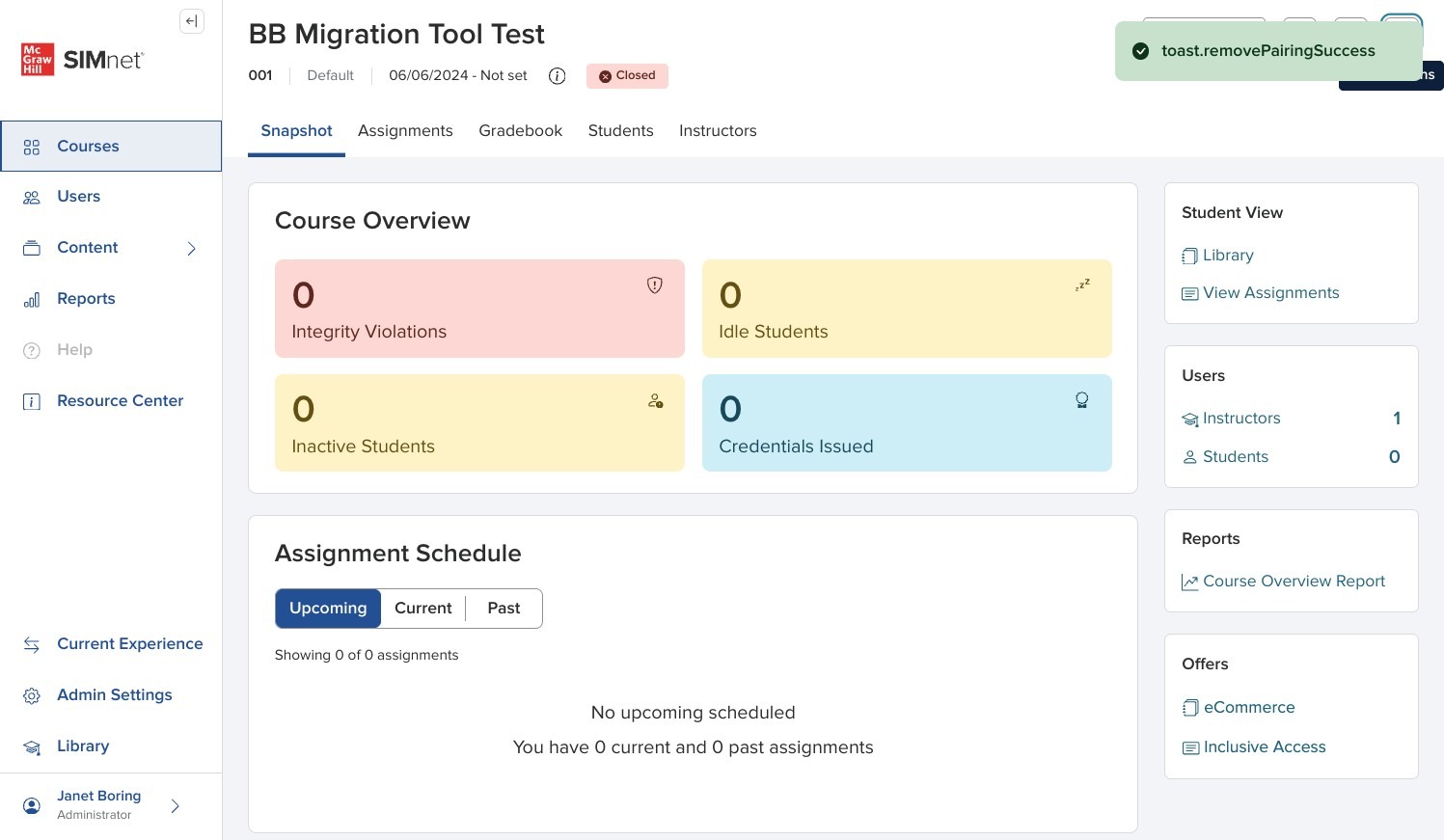Click the section number 001
The width and height of the screenshot is (1444, 840).
(x=260, y=76)
